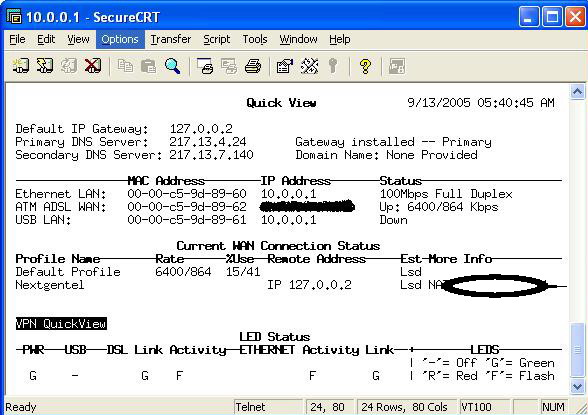Open the Help menu
Image resolution: width=588 pixels, height=415 pixels.
340,39
